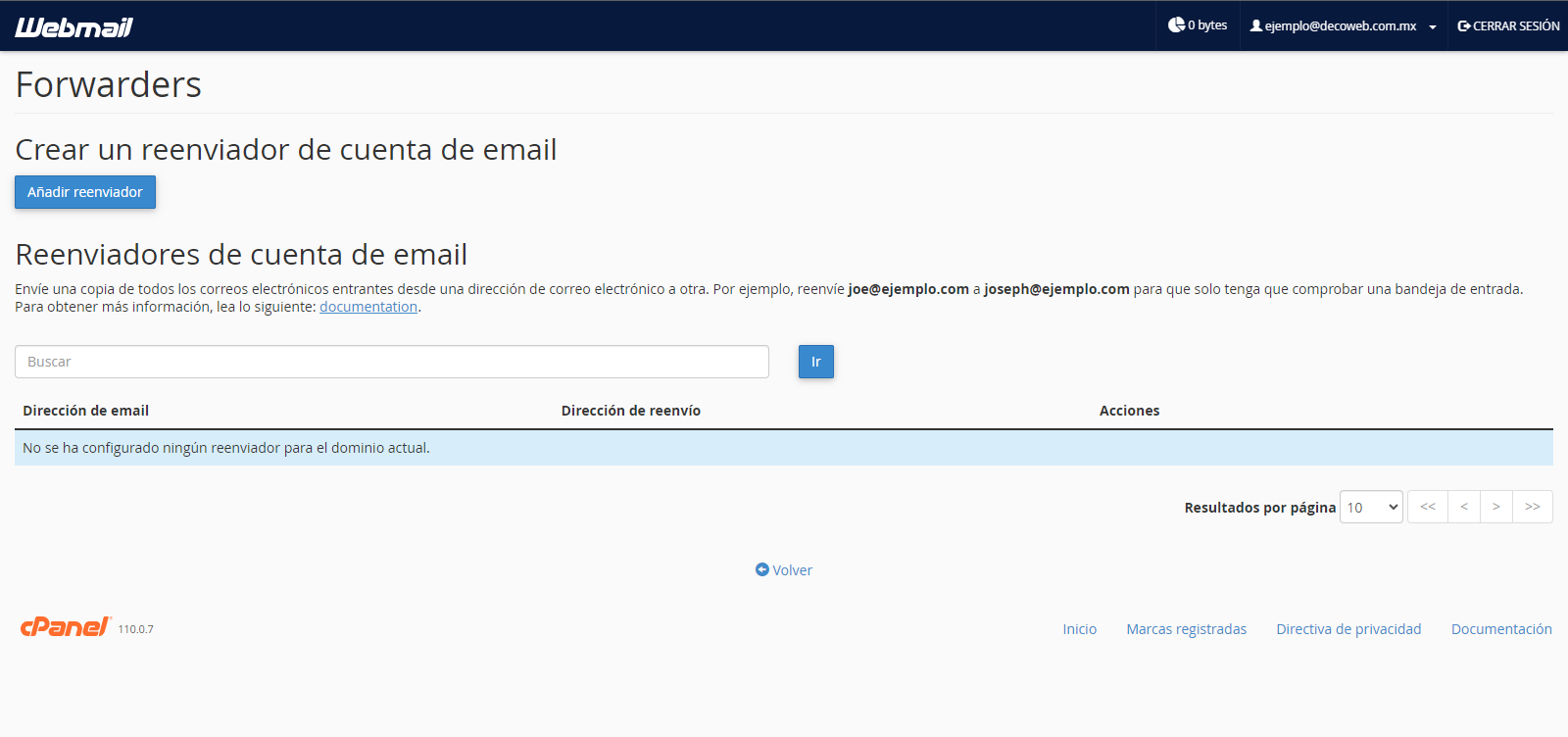This screenshot has height=737, width=1568.
Task: Click the Volver back arrow link
Action: tap(784, 570)
